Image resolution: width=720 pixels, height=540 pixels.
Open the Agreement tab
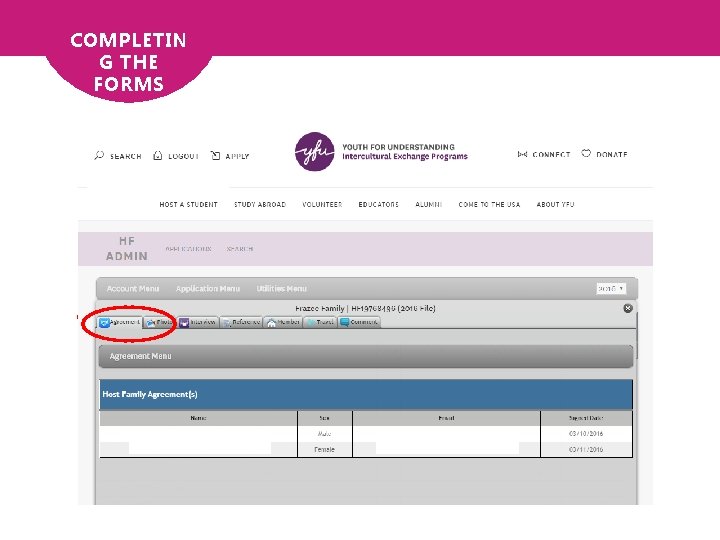(120, 322)
